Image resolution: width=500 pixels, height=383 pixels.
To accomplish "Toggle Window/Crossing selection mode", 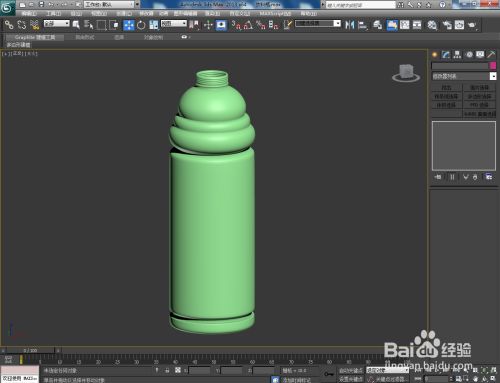I will (114, 25).
